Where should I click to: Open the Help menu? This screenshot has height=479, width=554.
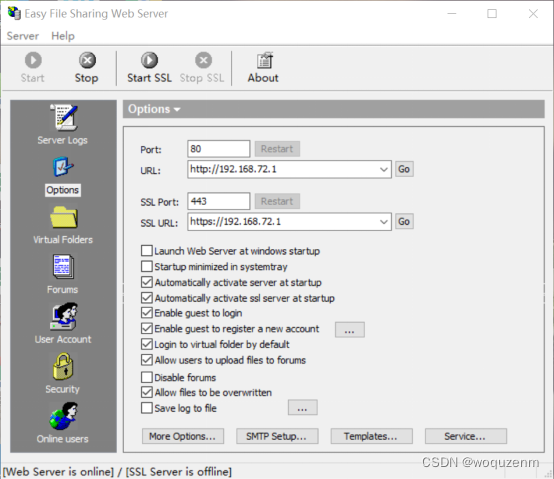pos(63,36)
